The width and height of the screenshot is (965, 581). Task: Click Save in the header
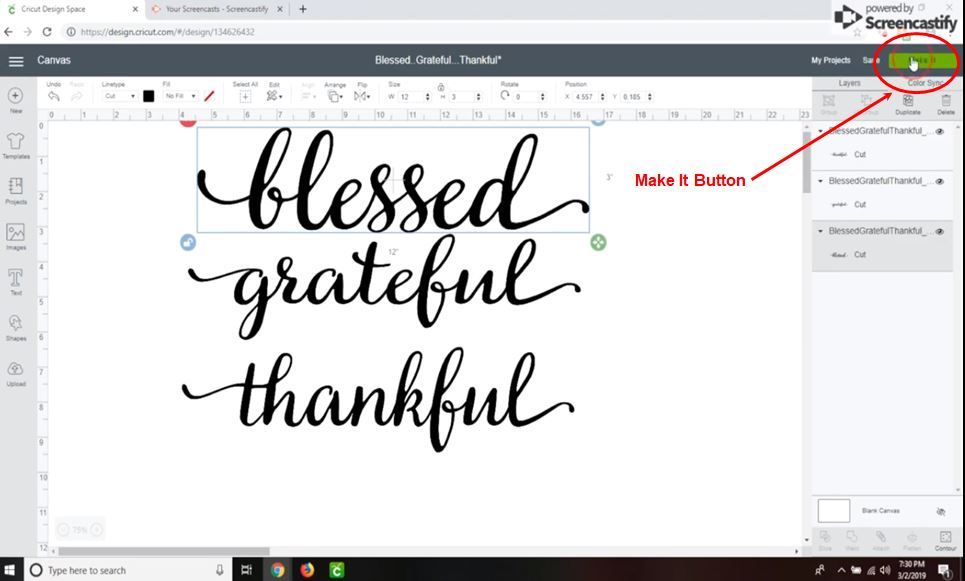(x=871, y=60)
